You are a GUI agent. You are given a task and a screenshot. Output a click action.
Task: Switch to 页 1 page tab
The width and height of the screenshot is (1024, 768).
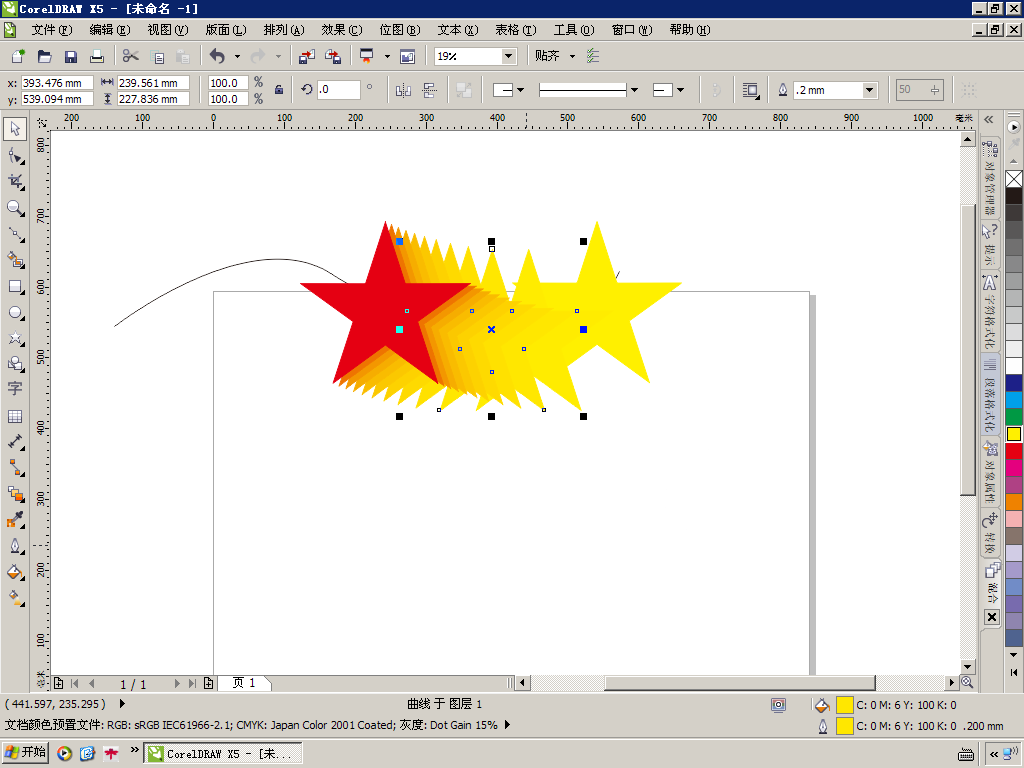click(243, 683)
